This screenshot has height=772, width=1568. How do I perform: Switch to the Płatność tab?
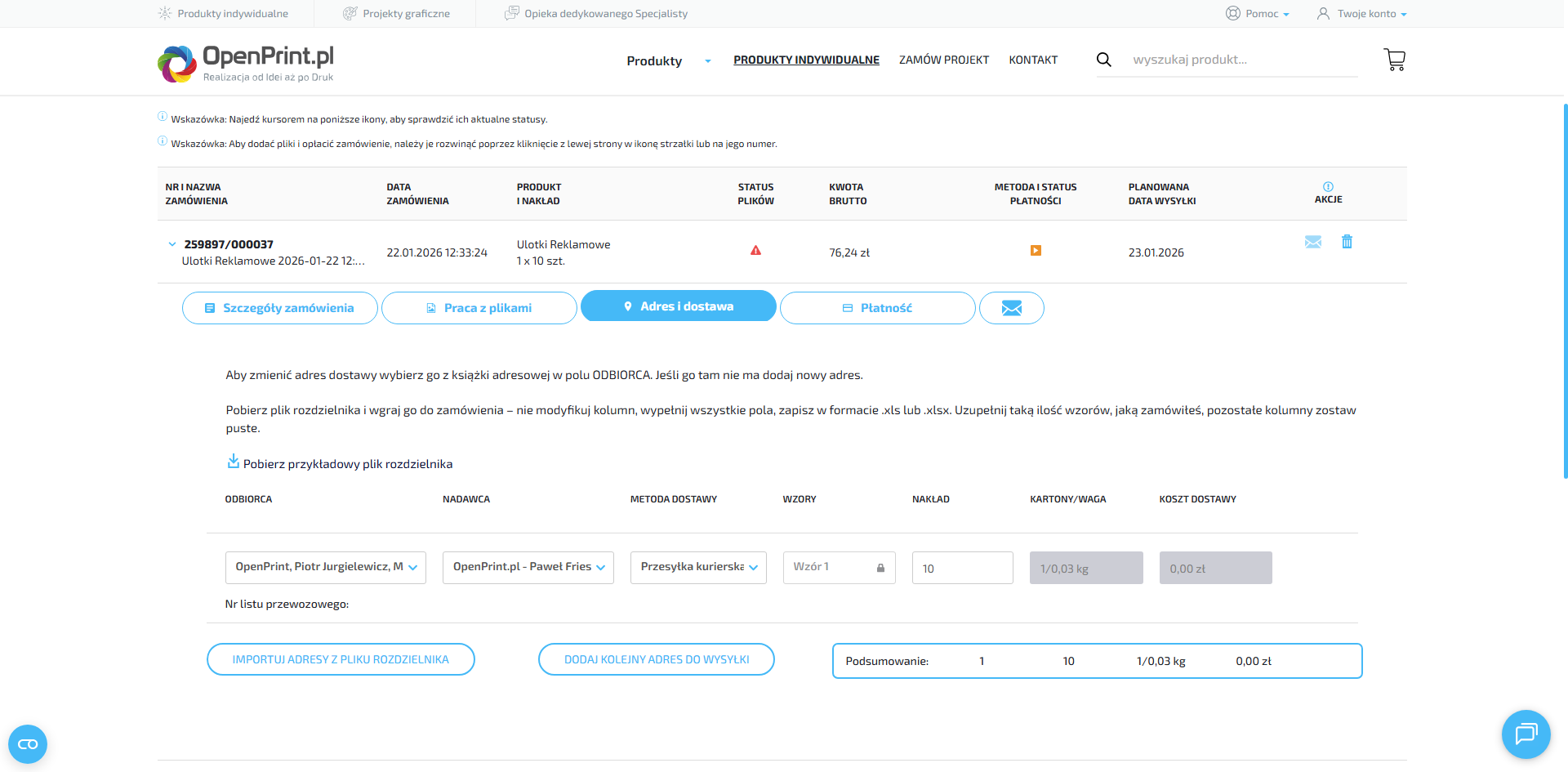[x=877, y=308]
